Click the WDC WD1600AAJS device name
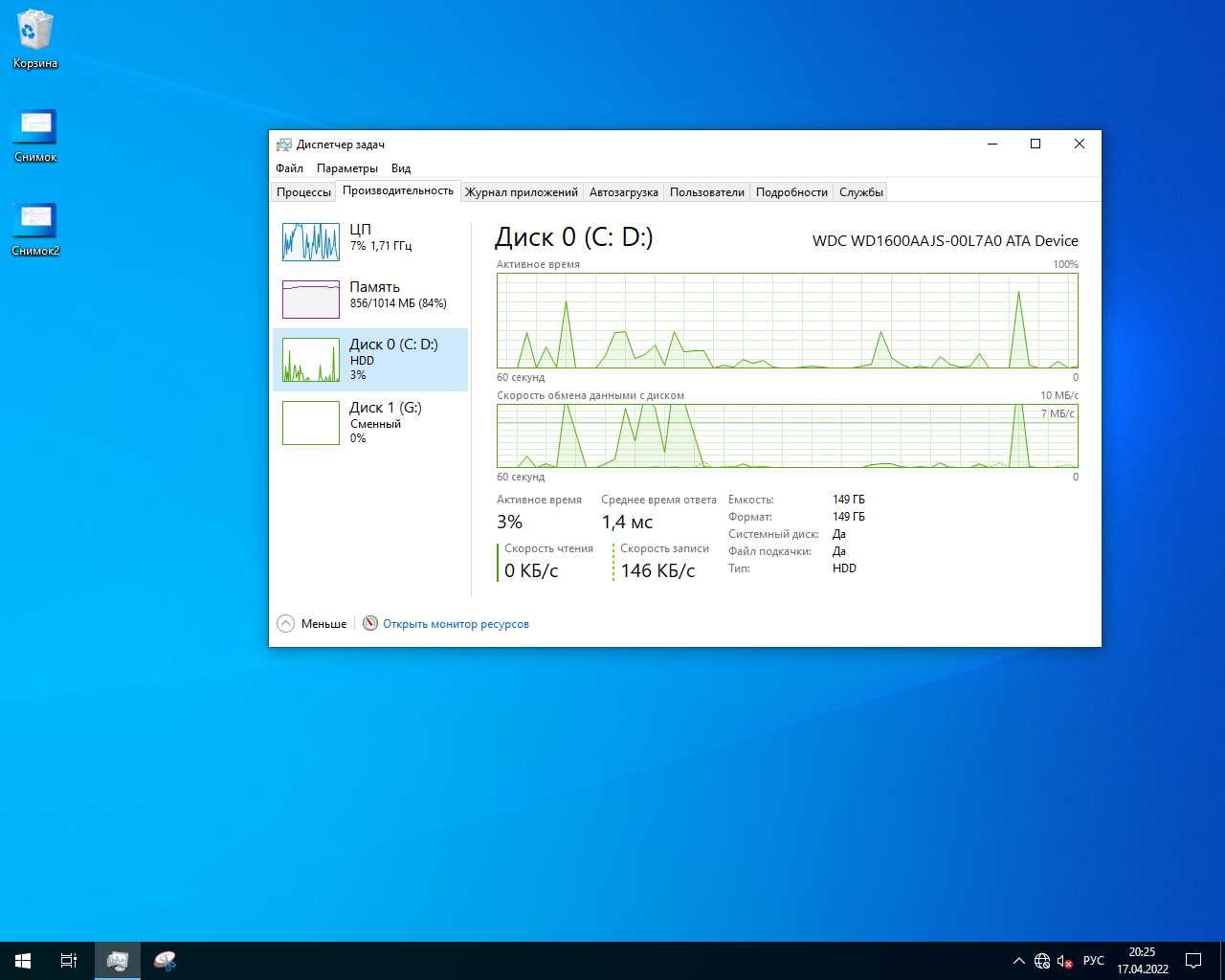This screenshot has height=980, width=1225. pos(946,241)
